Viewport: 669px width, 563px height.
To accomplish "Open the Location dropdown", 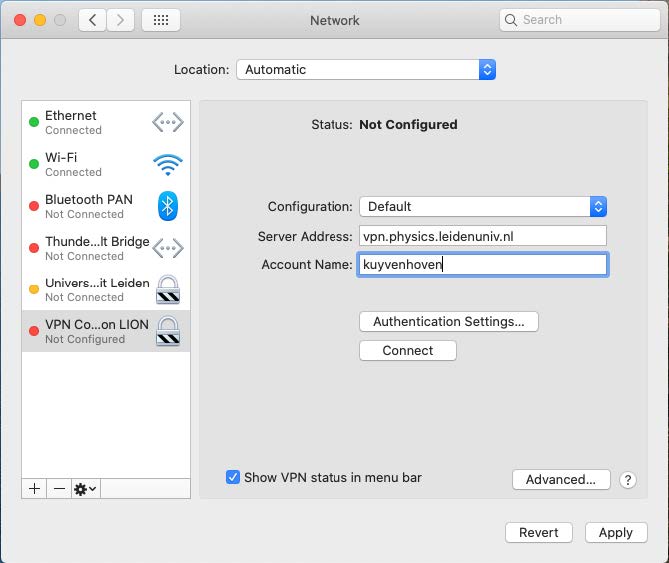I will coord(366,70).
